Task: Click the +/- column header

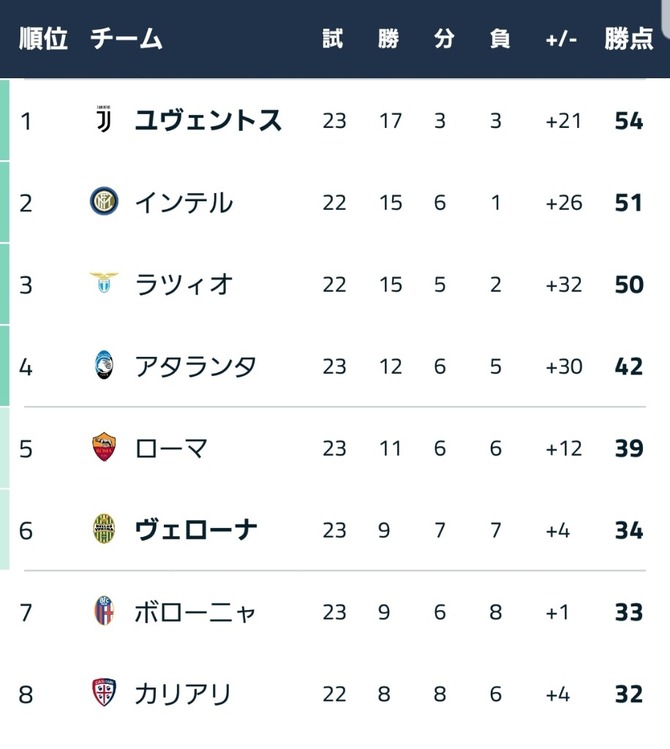Action: 561,39
